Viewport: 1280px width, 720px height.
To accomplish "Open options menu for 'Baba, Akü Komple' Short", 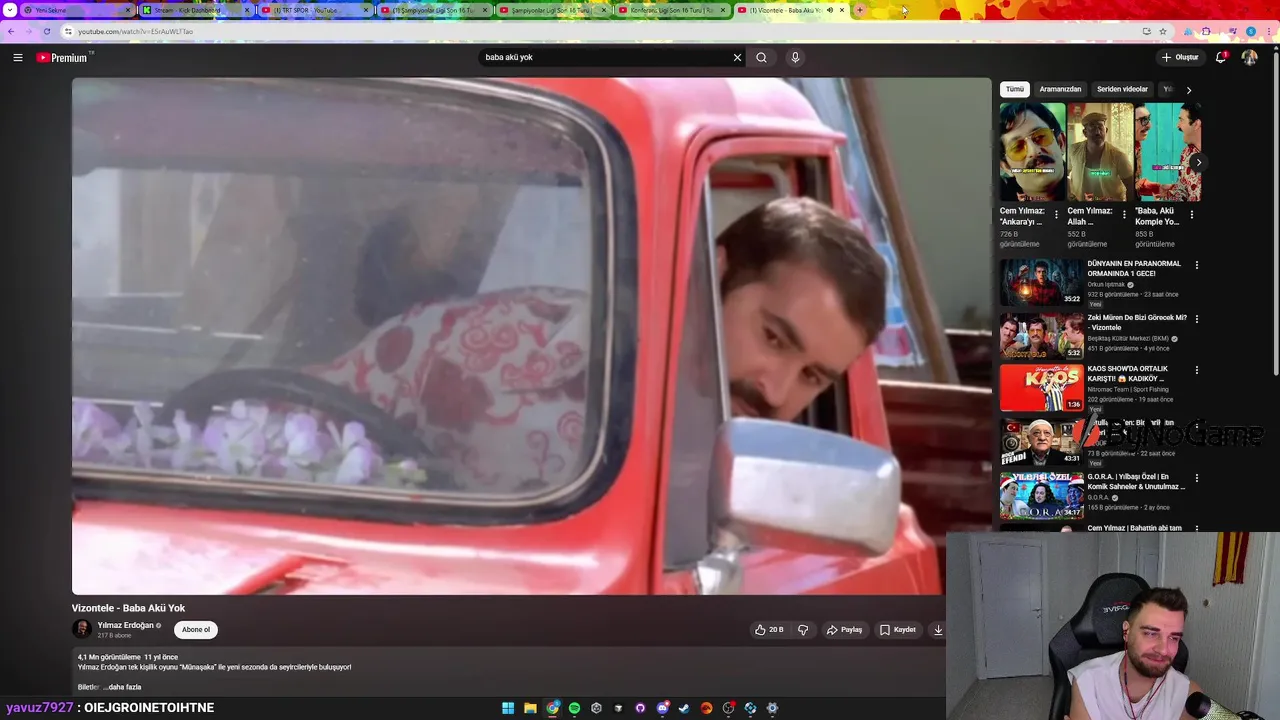I will [x=1191, y=214].
